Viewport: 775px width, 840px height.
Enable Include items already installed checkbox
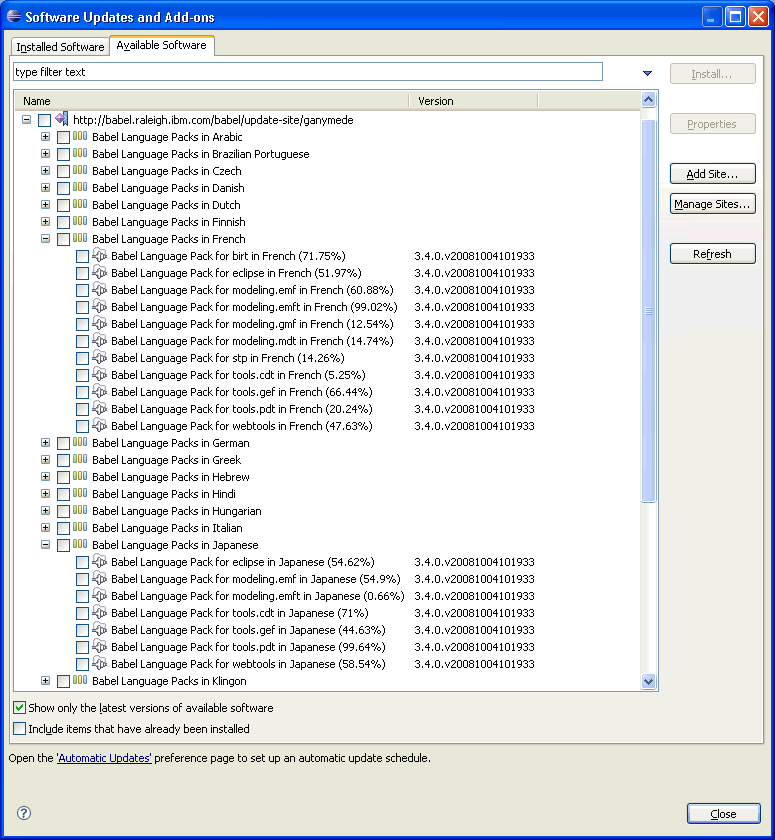click(20, 729)
